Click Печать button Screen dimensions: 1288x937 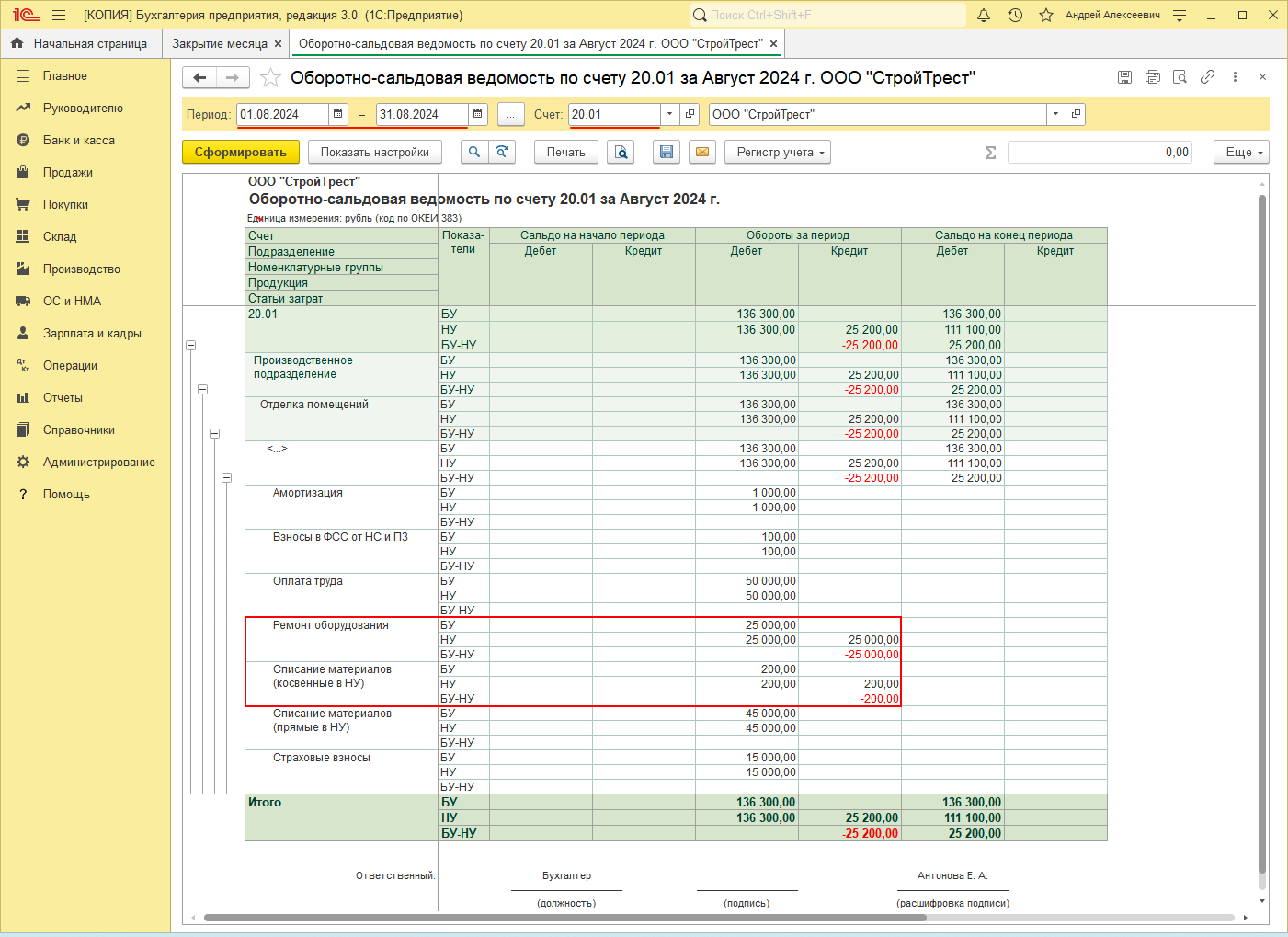(566, 152)
